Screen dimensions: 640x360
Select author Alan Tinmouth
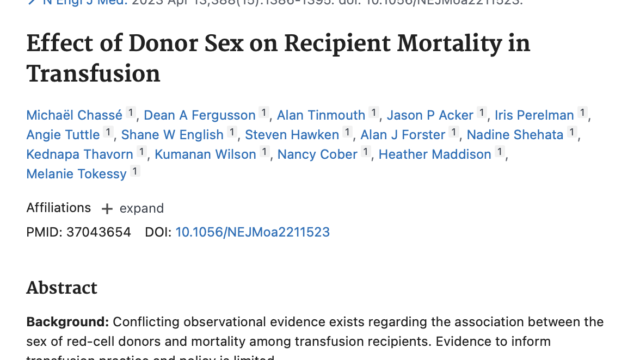point(321,116)
